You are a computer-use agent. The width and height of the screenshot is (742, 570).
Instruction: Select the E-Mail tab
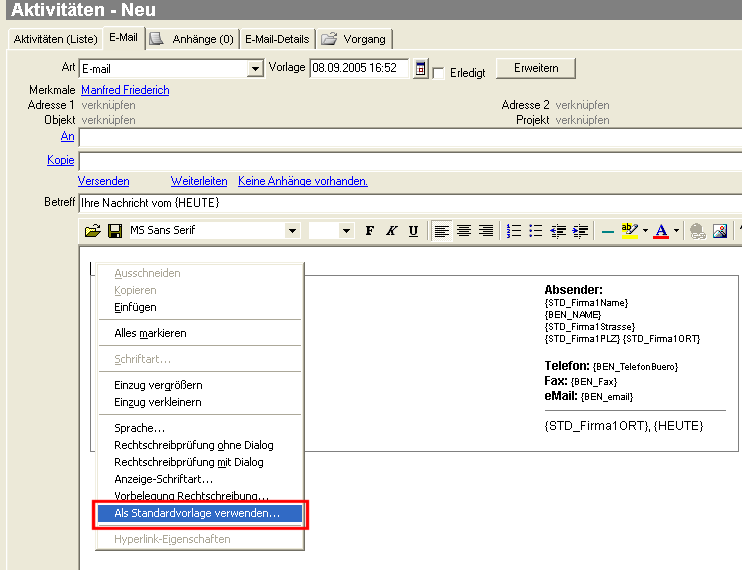(x=124, y=37)
